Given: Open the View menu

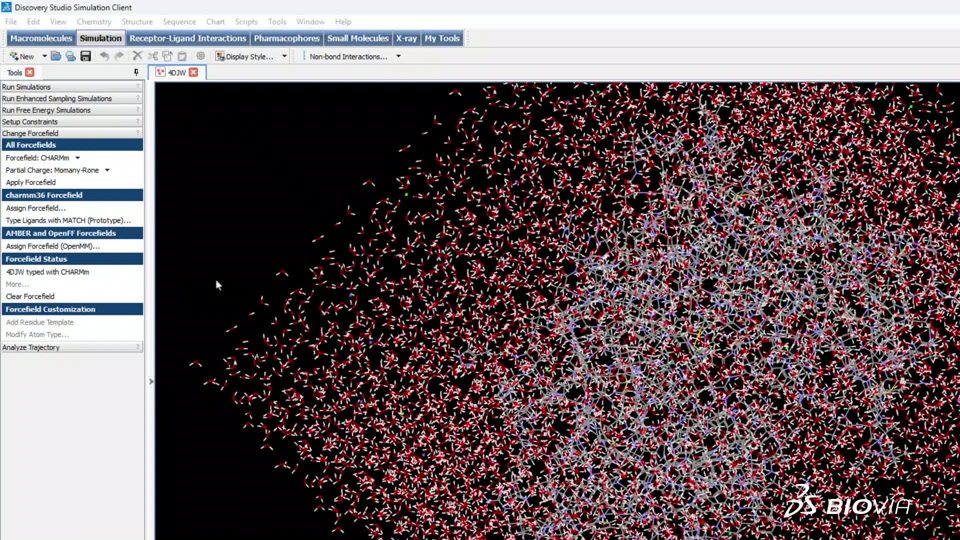Looking at the screenshot, I should point(58,21).
